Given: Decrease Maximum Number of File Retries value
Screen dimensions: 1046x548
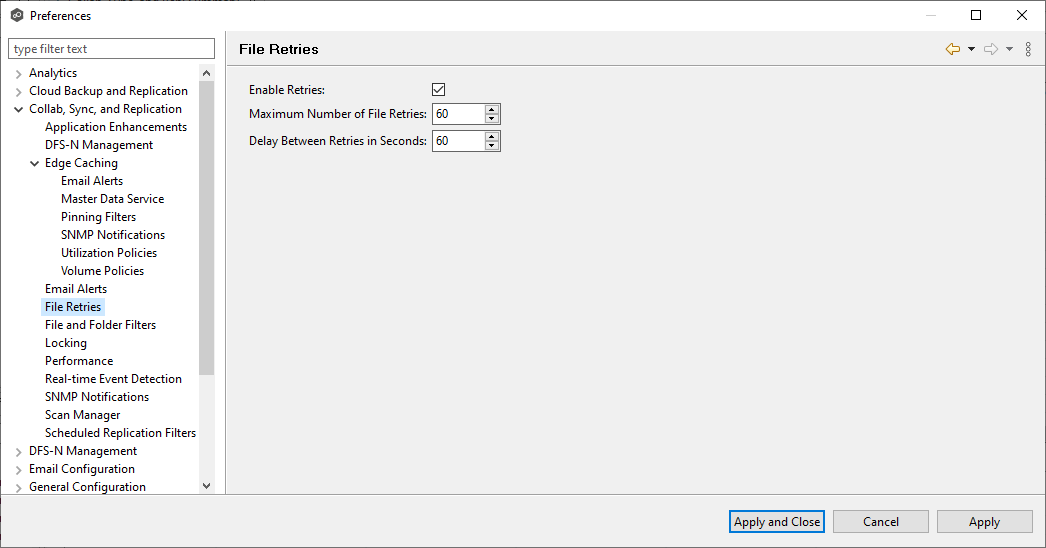Looking at the screenshot, I should coord(491,119).
